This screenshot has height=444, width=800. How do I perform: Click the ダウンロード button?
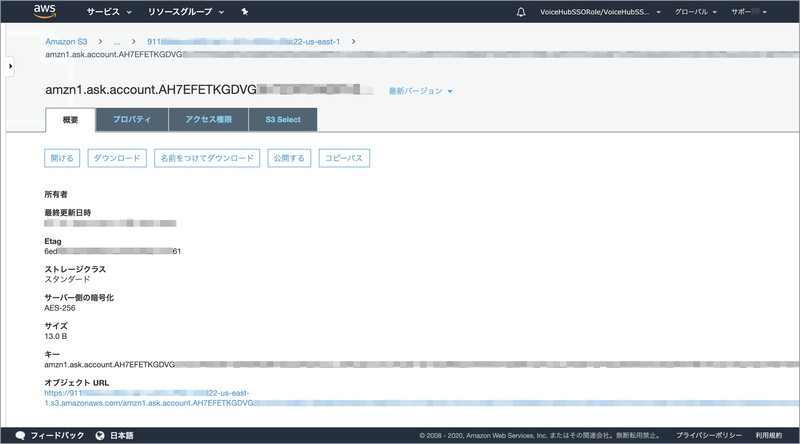(117, 158)
